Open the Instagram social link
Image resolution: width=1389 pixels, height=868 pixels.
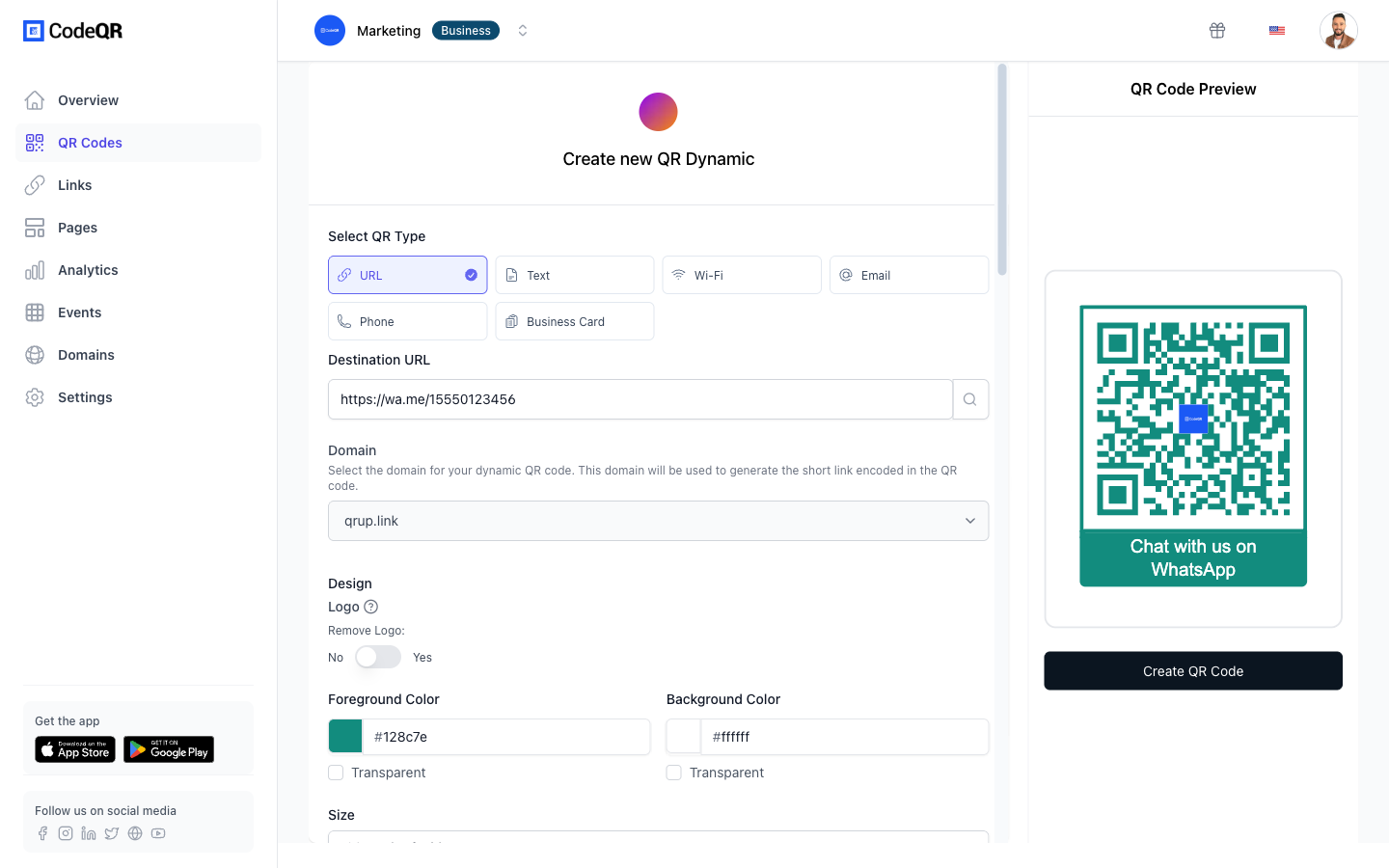tap(66, 833)
